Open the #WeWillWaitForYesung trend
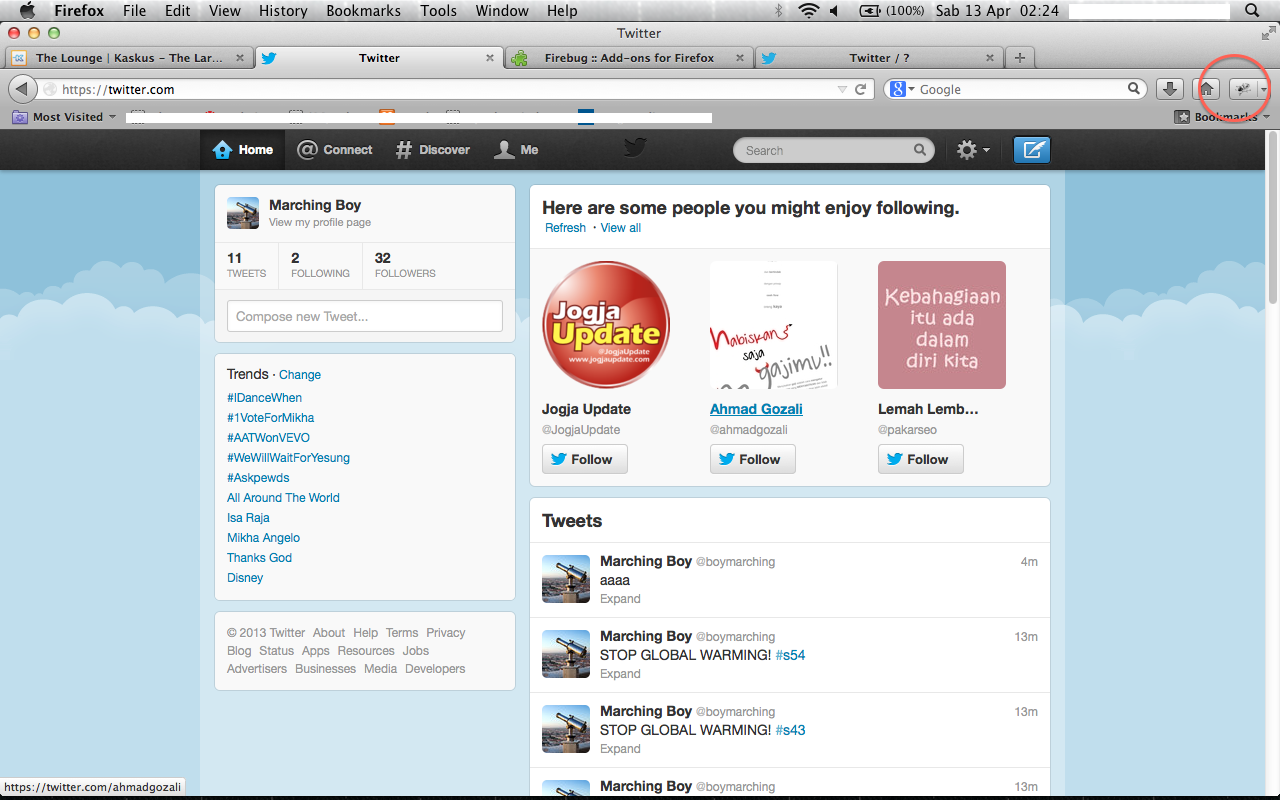The height and width of the screenshot is (800, 1280). tap(288, 458)
